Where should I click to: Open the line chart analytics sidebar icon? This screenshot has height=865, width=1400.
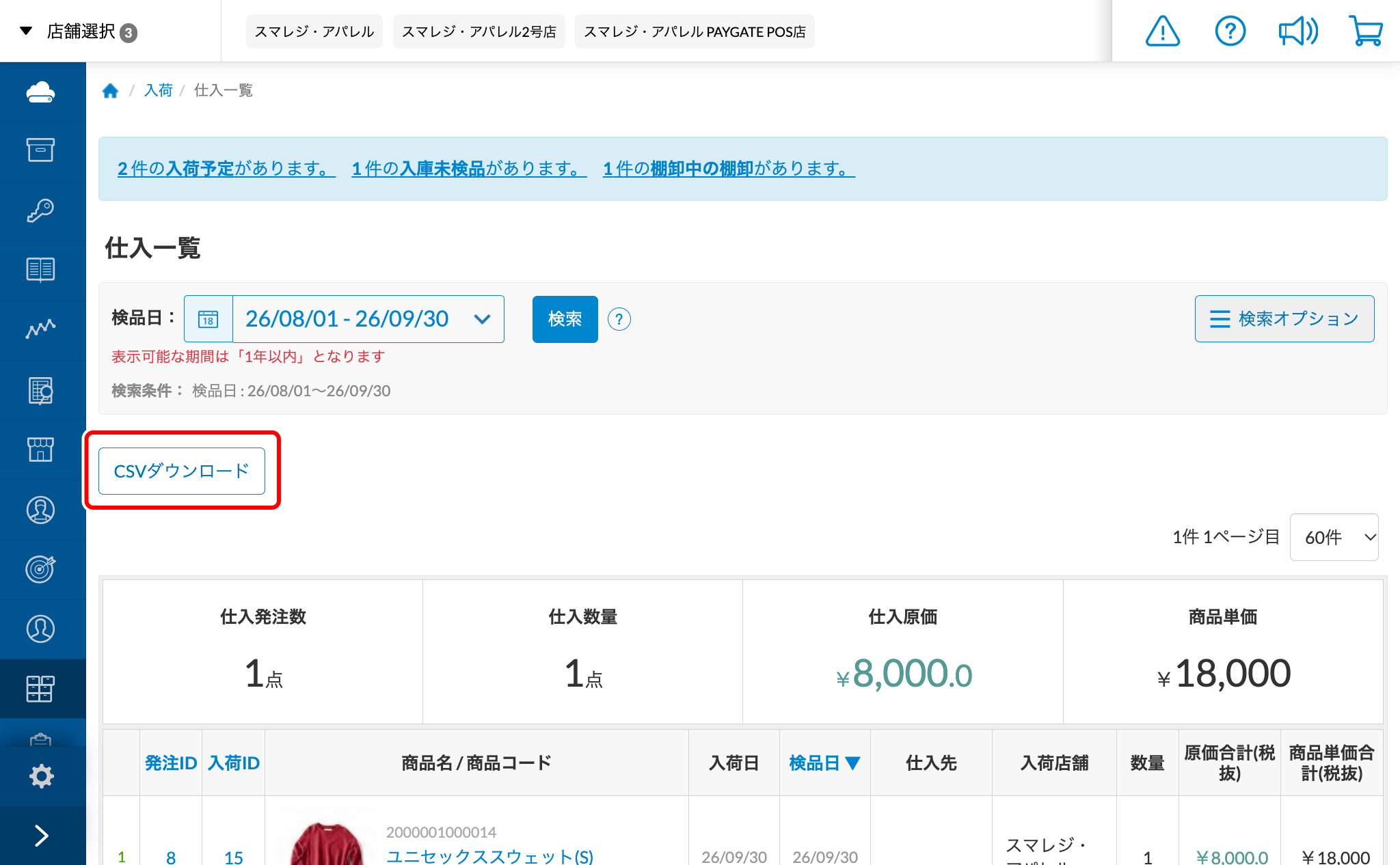coord(41,329)
